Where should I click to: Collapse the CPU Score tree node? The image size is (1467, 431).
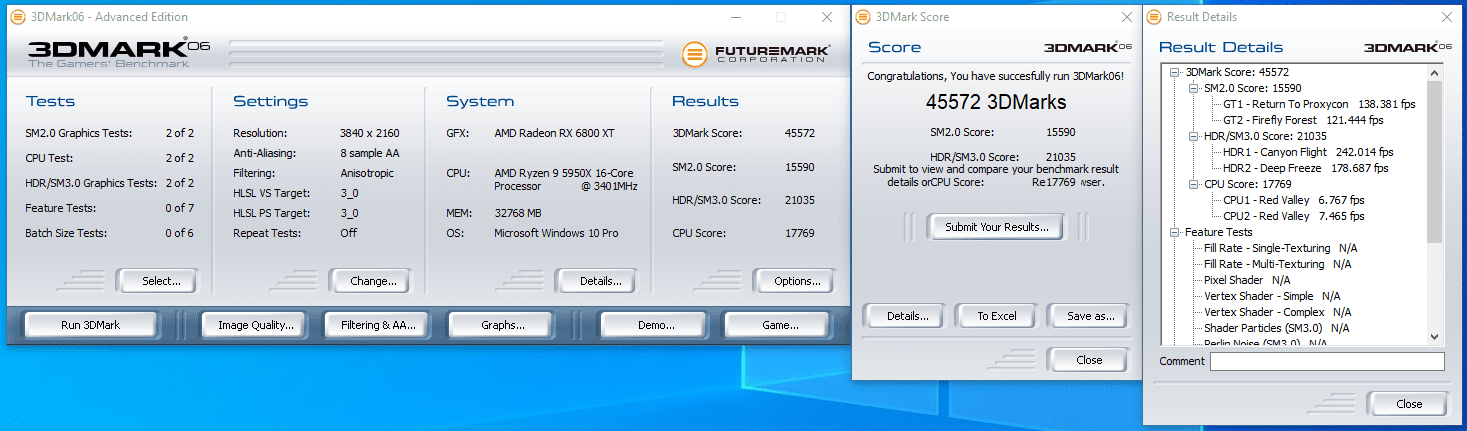click(x=1195, y=184)
